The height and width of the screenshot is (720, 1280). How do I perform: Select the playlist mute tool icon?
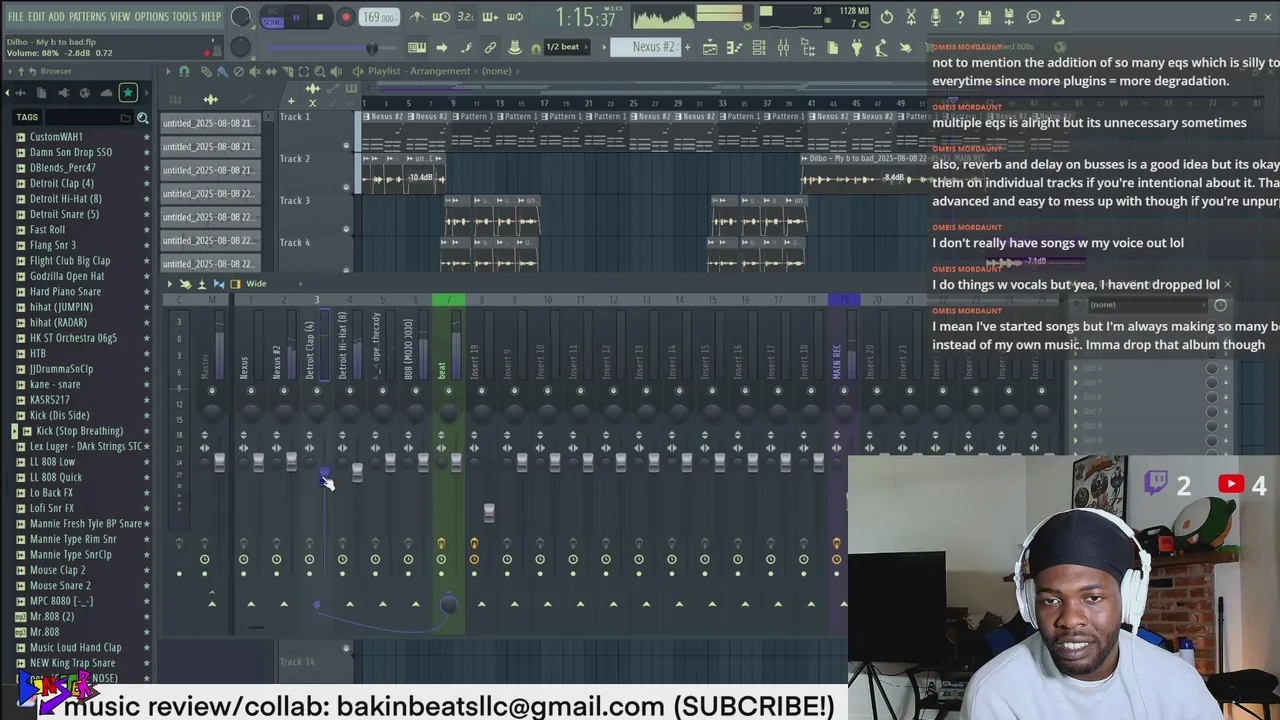click(254, 71)
